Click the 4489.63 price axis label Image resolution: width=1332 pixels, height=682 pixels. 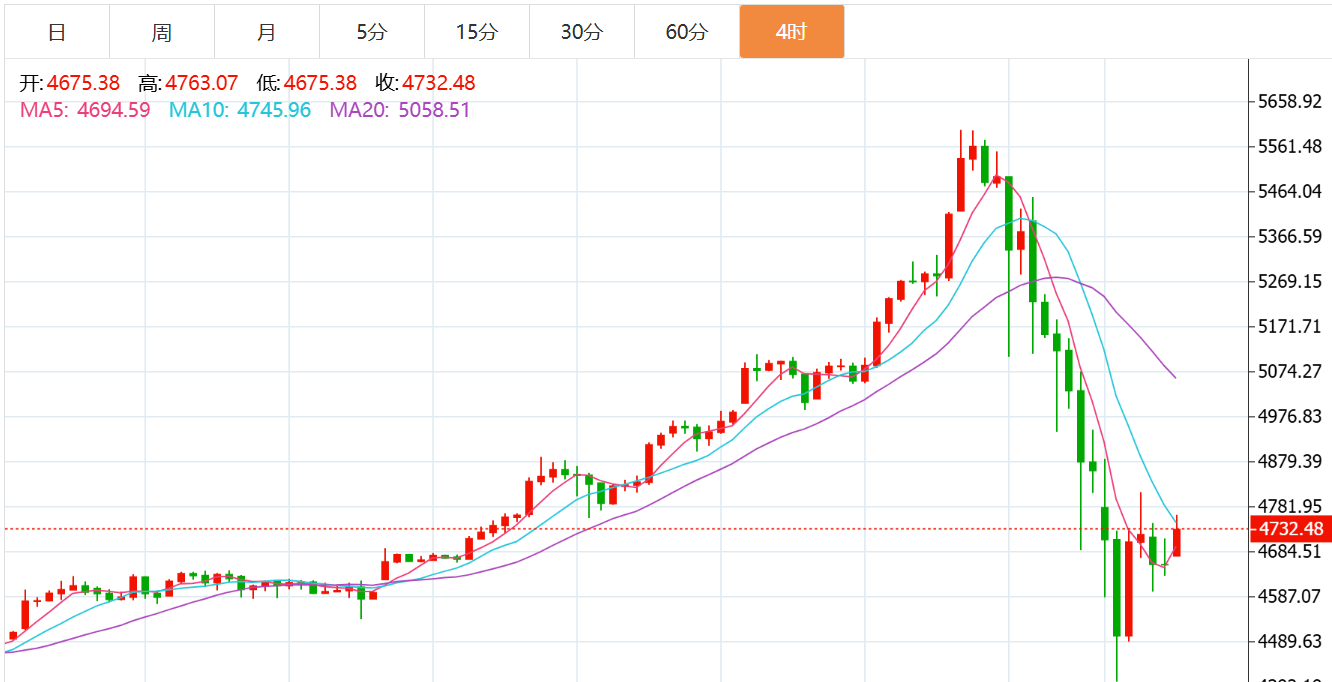click(1289, 642)
